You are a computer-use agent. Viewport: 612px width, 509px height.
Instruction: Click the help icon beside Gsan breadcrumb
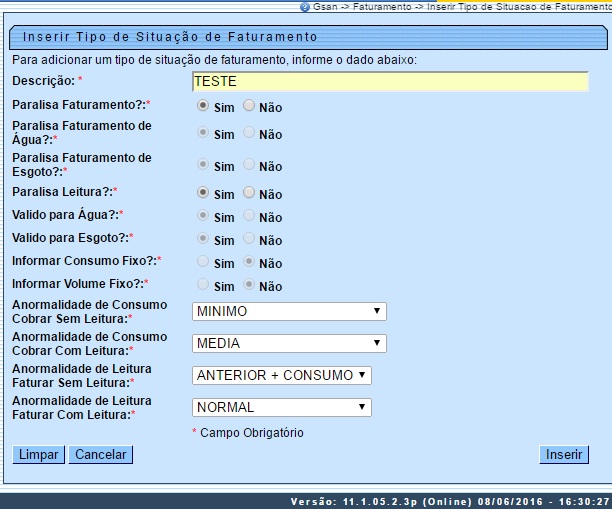(x=306, y=7)
